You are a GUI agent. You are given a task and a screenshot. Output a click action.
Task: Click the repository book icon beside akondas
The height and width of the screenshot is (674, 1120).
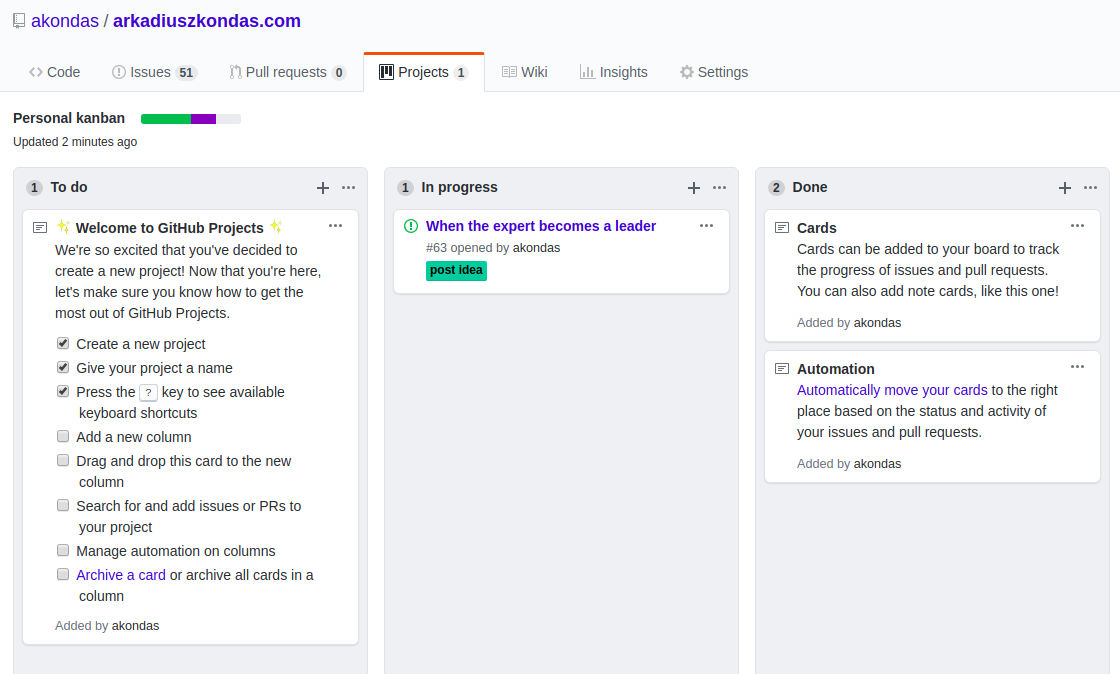pos(19,21)
